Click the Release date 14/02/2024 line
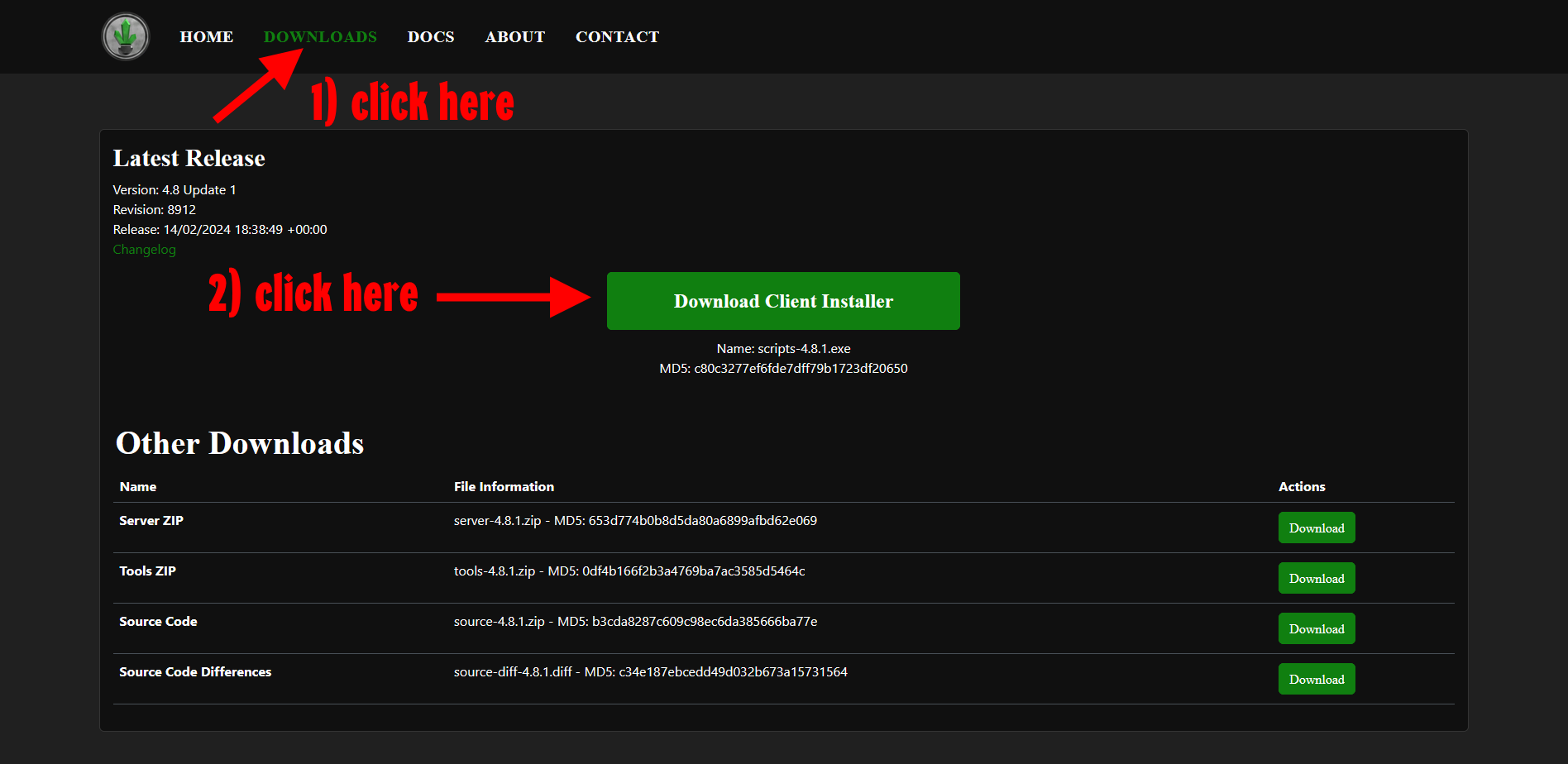Viewport: 1568px width, 764px height. [x=220, y=230]
